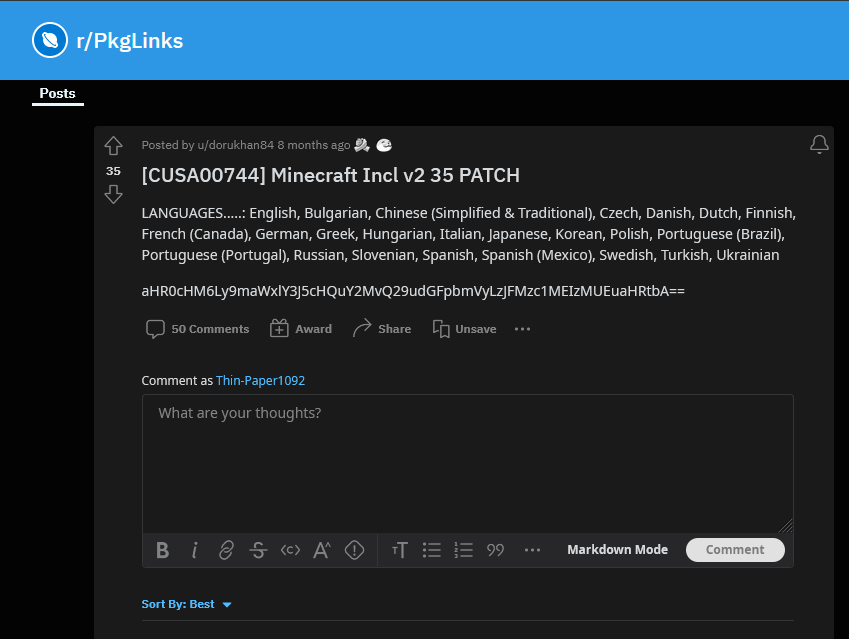Give an Award to the post
Viewport: 849px width, 639px height.
coord(301,329)
